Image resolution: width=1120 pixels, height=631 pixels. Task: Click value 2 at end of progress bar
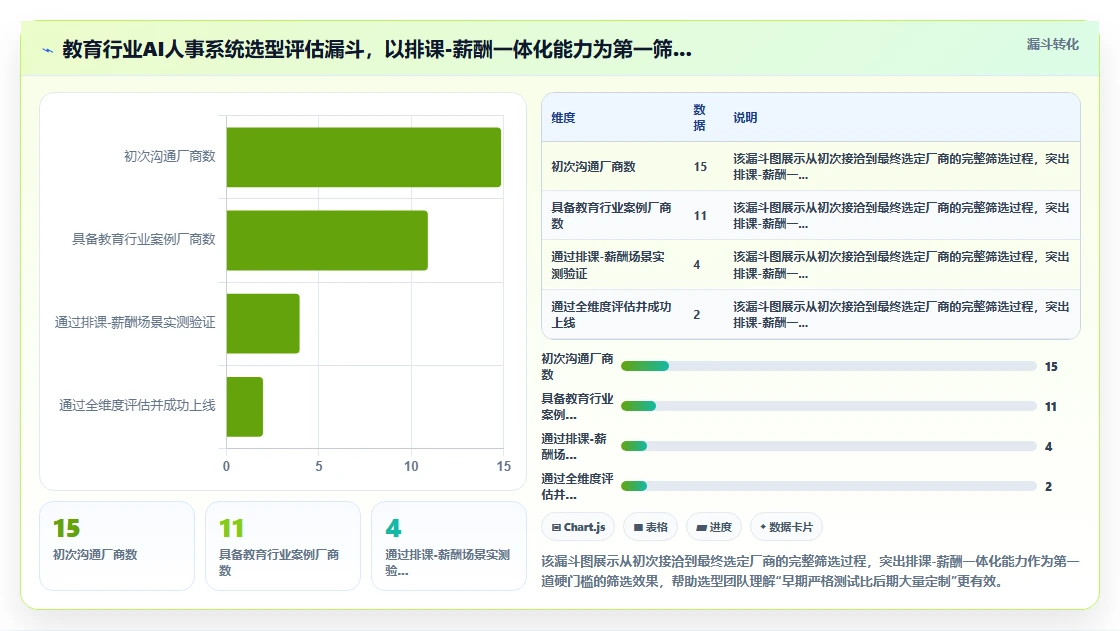point(1048,487)
